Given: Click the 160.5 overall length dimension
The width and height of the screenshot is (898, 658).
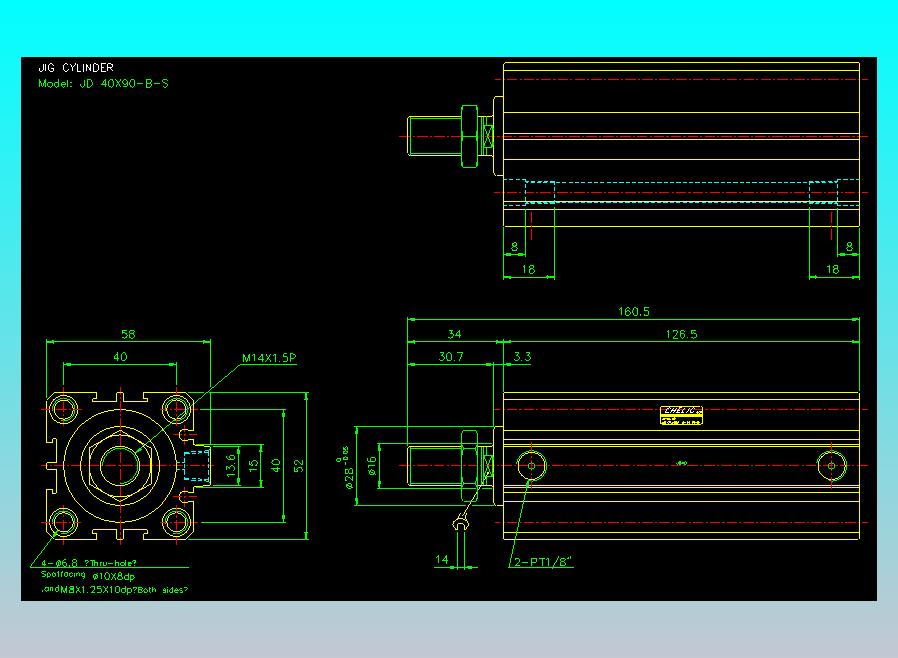Looking at the screenshot, I should point(630,311).
